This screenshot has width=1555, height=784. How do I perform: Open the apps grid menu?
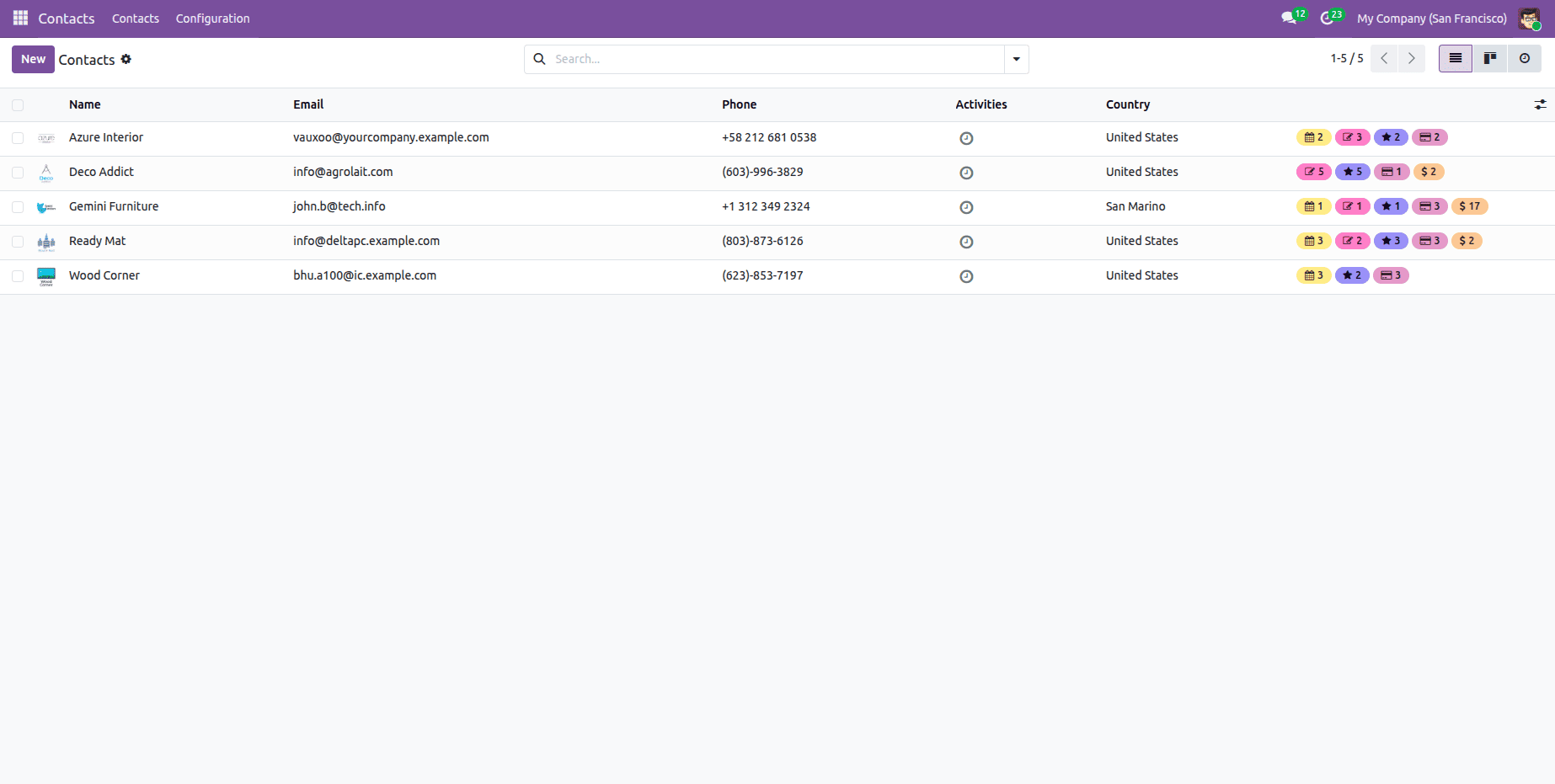[x=19, y=18]
